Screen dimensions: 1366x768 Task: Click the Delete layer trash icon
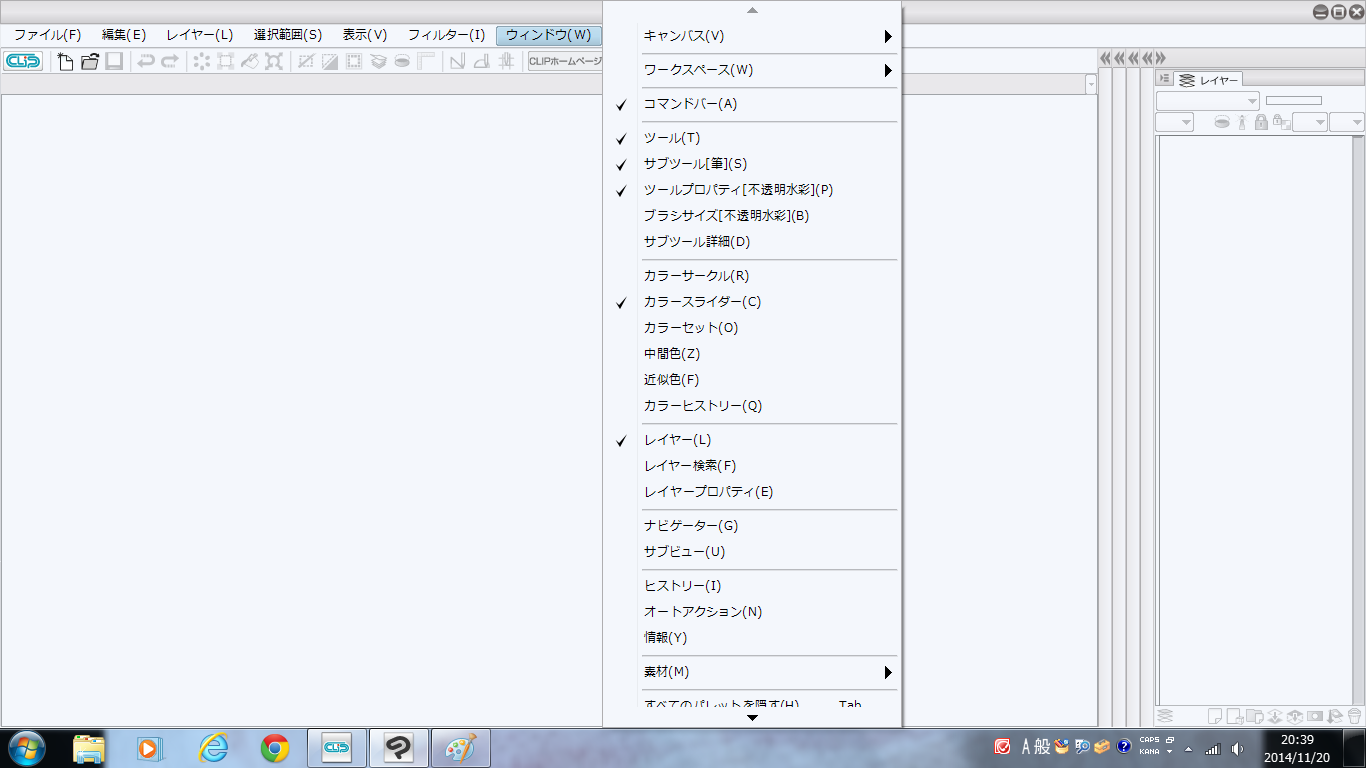coord(1354,716)
